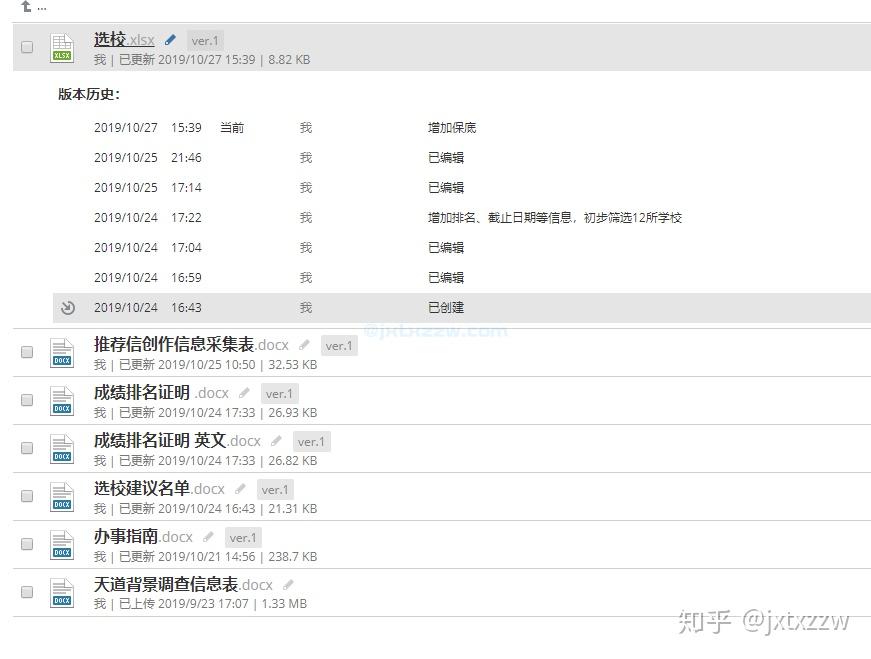This screenshot has height=659, width=871.
Task: Click the pencil icon beside 成绩排名证明 .docx
Action: 244,393
